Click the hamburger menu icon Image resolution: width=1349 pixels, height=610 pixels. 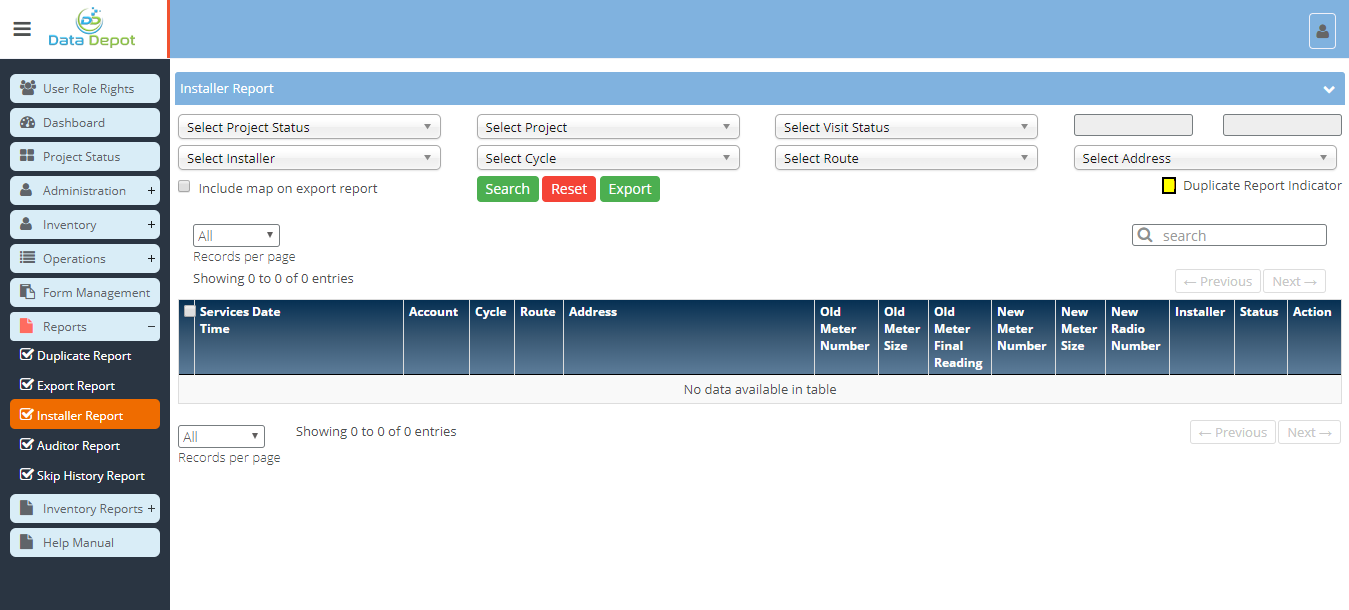(x=22, y=29)
